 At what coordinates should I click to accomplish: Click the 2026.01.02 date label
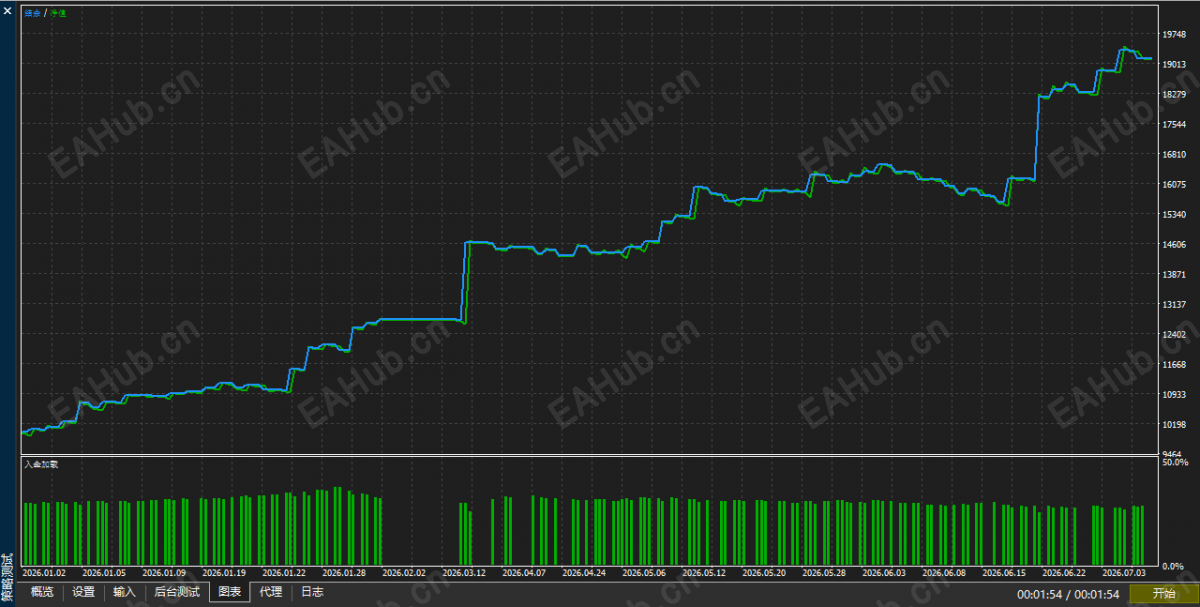pyautogui.click(x=44, y=573)
